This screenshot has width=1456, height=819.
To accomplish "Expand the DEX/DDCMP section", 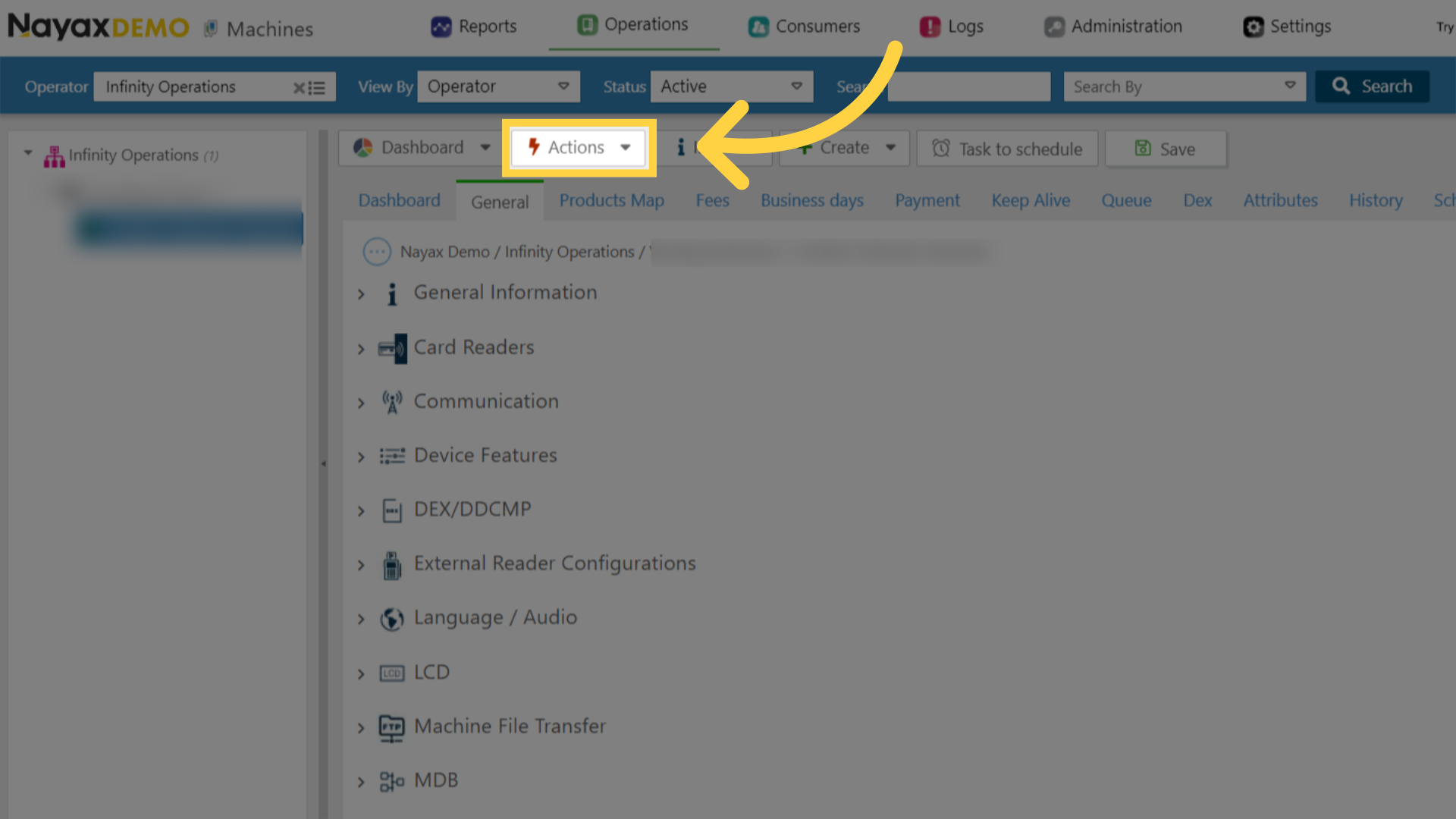I will click(x=361, y=511).
